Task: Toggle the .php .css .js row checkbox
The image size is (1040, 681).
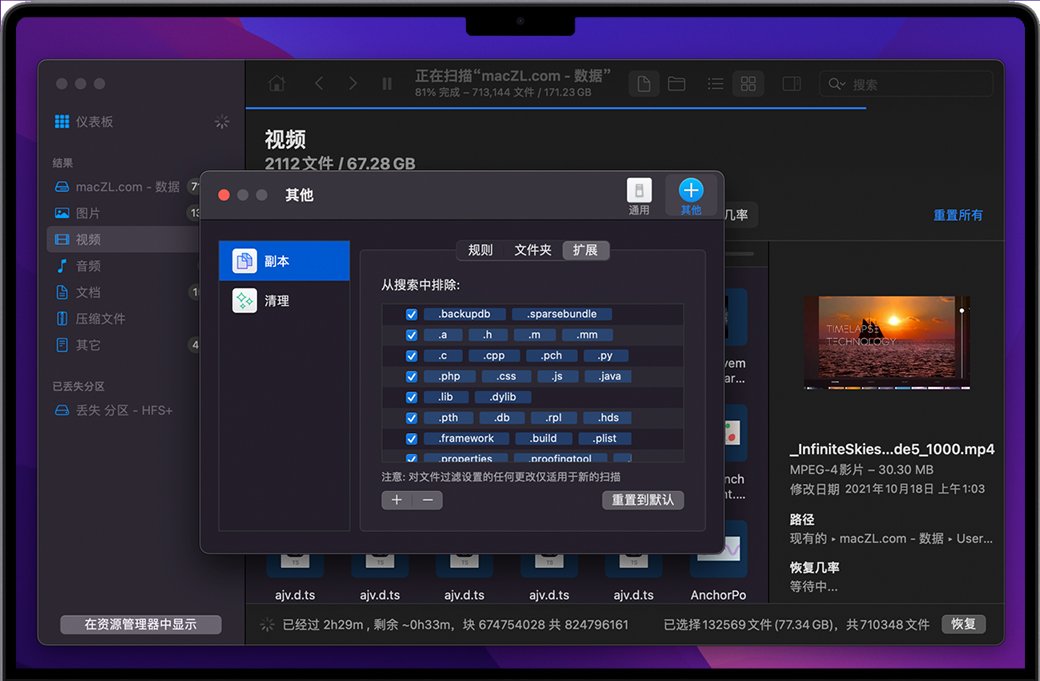Action: tap(411, 376)
